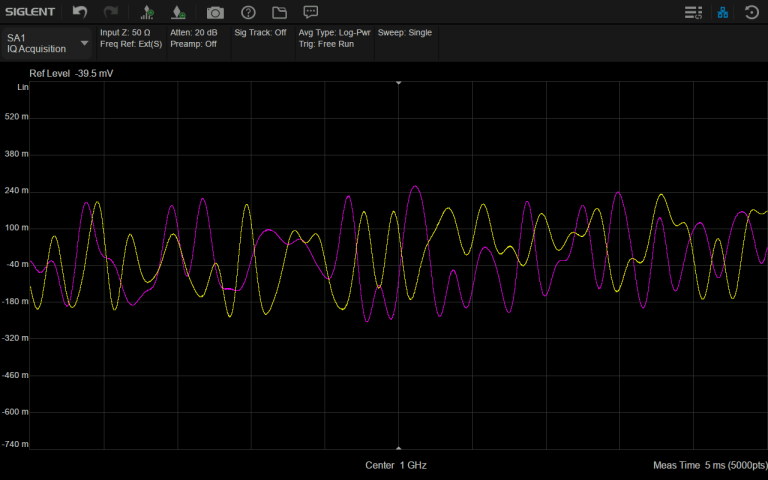Viewport: 768px width, 480px height.
Task: Click the preset reset icon at top right
Action: [752, 12]
